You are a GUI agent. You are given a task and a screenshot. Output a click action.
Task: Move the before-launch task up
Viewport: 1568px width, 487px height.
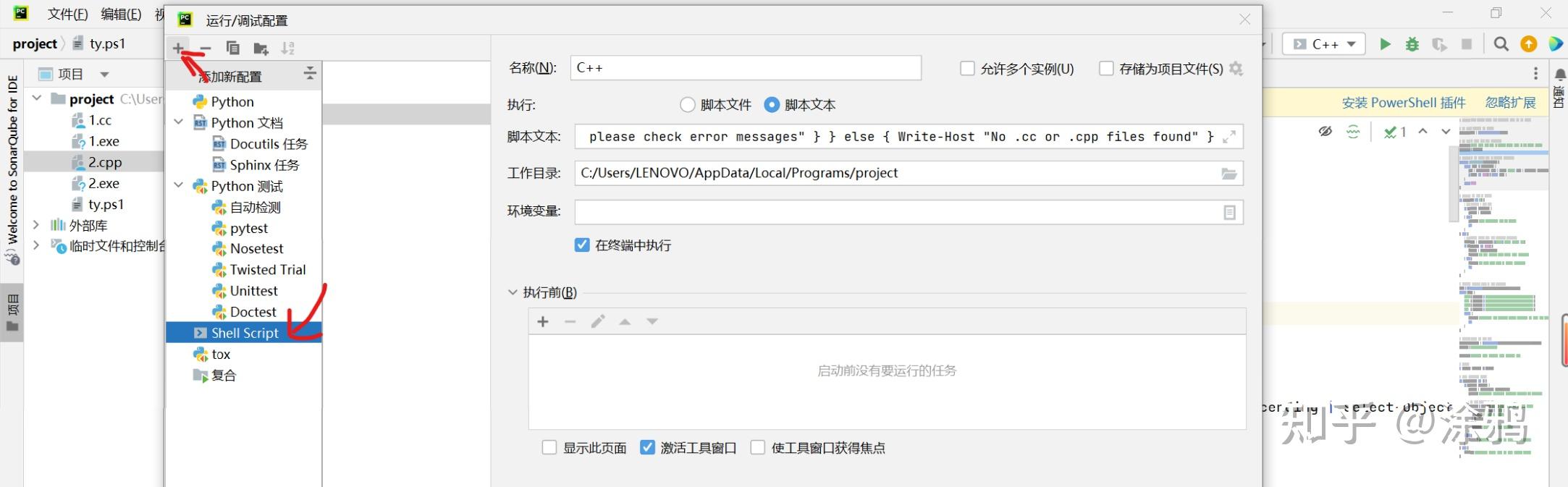coord(625,321)
